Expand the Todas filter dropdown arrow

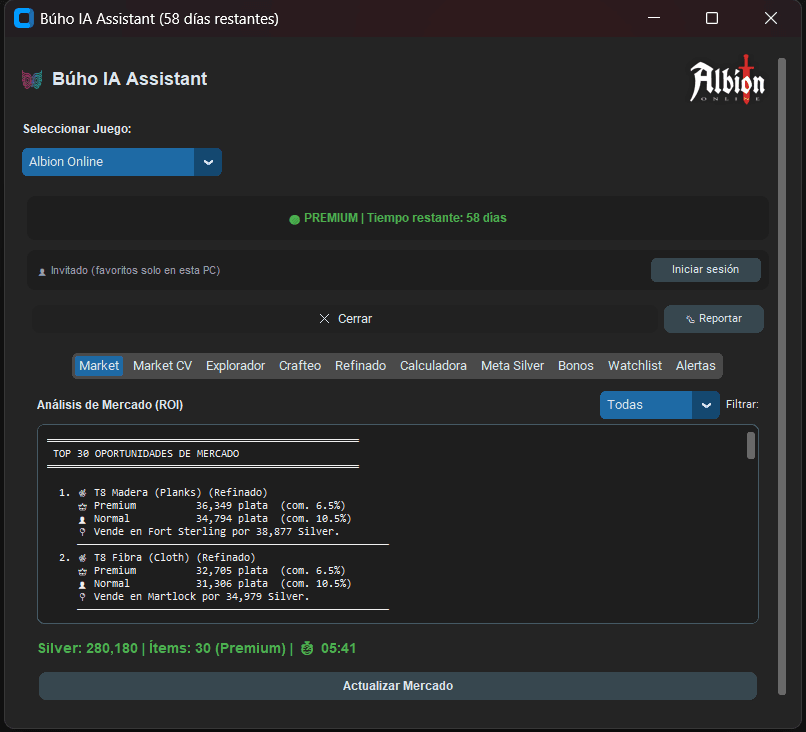(706, 405)
